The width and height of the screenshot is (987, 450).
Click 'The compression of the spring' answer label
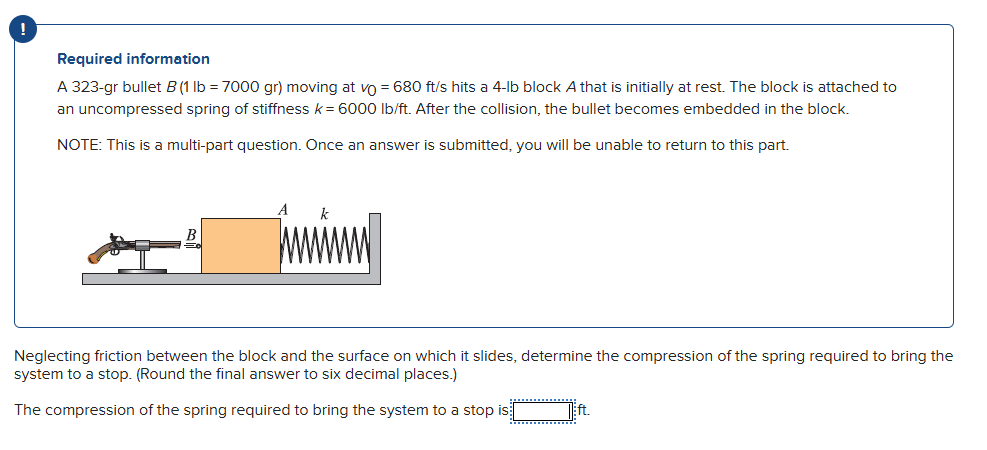point(260,410)
